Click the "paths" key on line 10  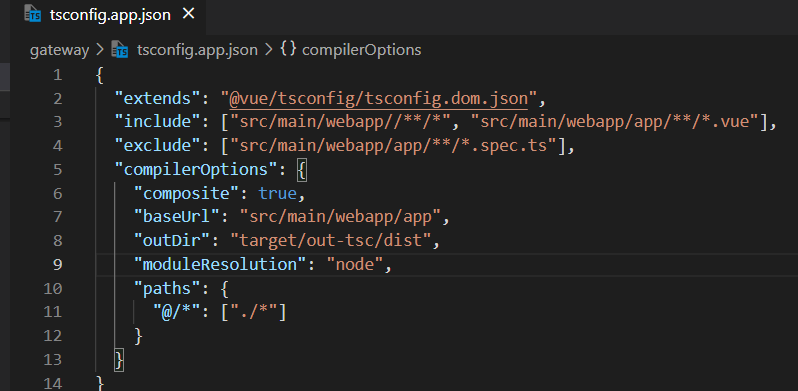168,289
